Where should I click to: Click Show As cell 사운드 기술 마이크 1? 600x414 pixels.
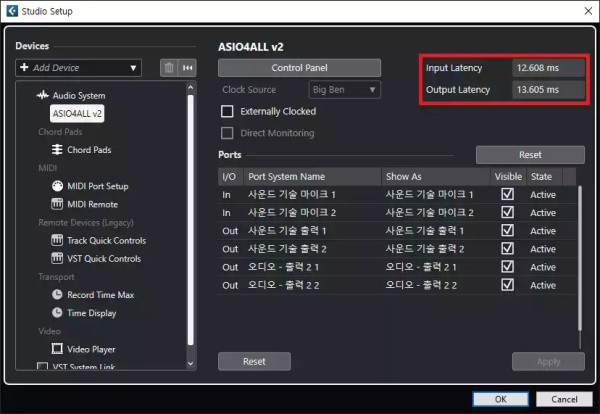429,194
